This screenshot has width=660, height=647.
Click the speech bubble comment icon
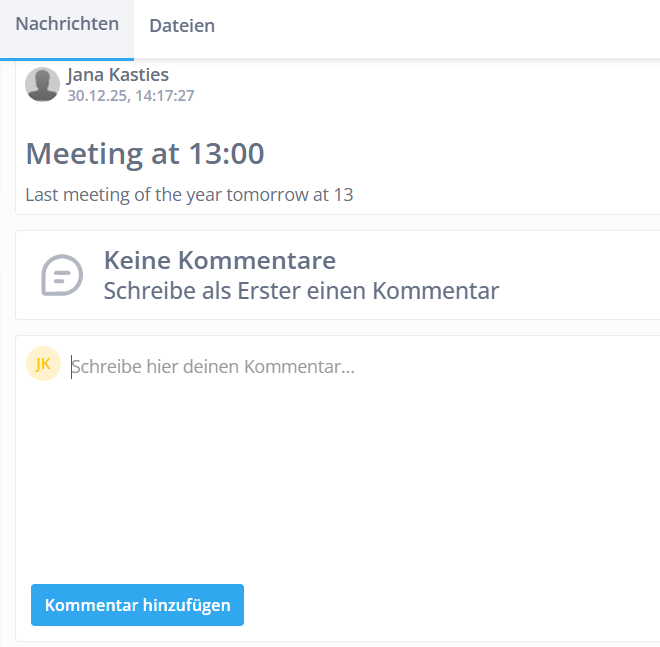coord(62,275)
